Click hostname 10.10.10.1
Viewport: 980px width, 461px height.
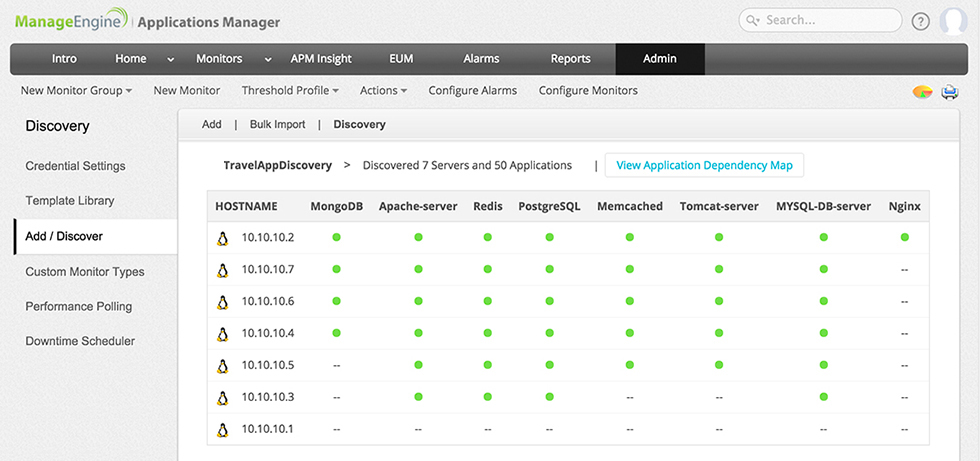coord(268,429)
